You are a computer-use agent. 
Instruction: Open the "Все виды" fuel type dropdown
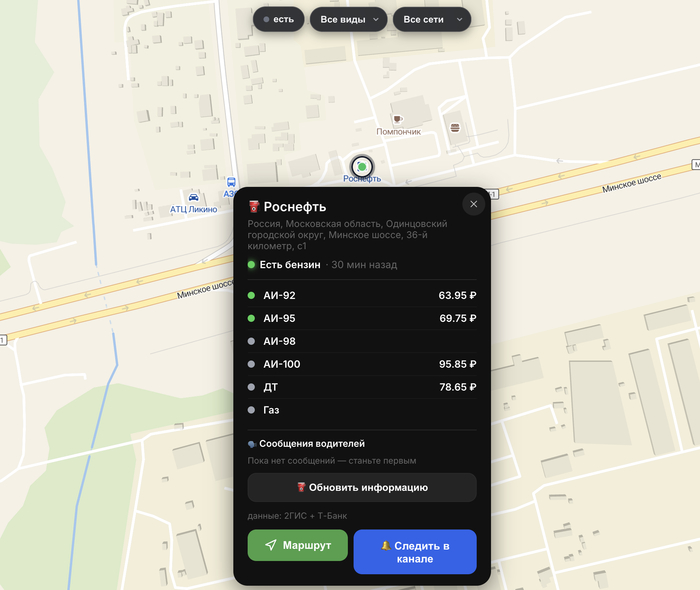pos(349,20)
